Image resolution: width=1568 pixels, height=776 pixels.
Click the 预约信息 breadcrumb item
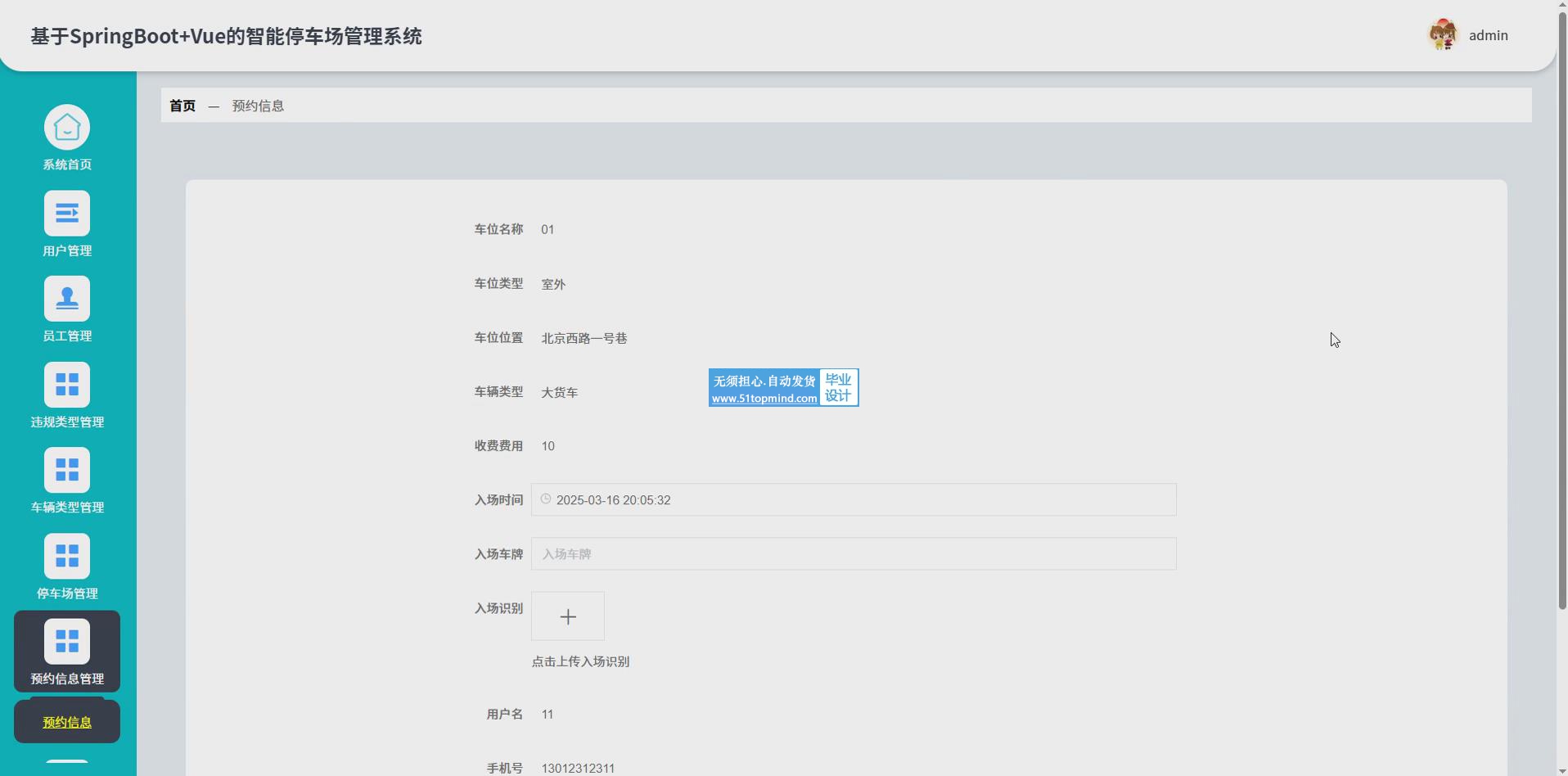pos(258,106)
